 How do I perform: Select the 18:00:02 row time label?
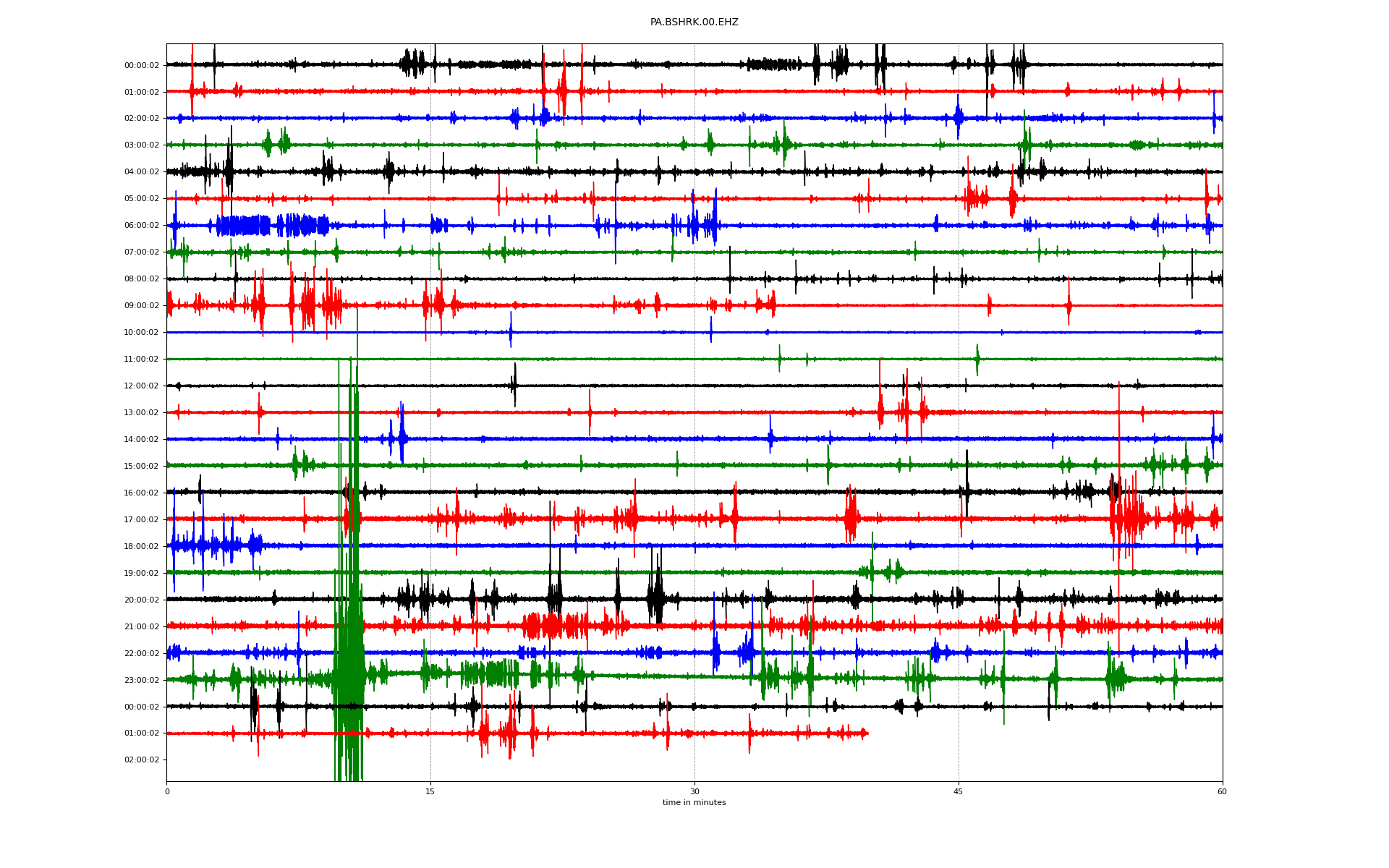[142, 547]
